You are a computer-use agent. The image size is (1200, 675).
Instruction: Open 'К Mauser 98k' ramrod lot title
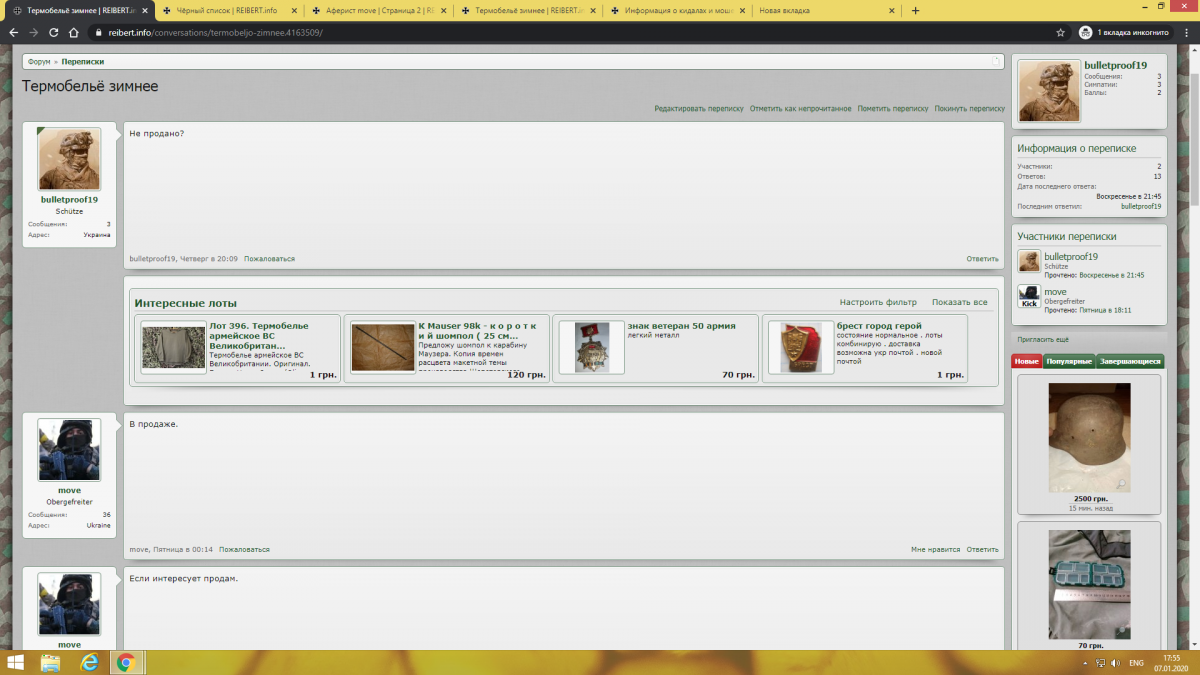477,331
